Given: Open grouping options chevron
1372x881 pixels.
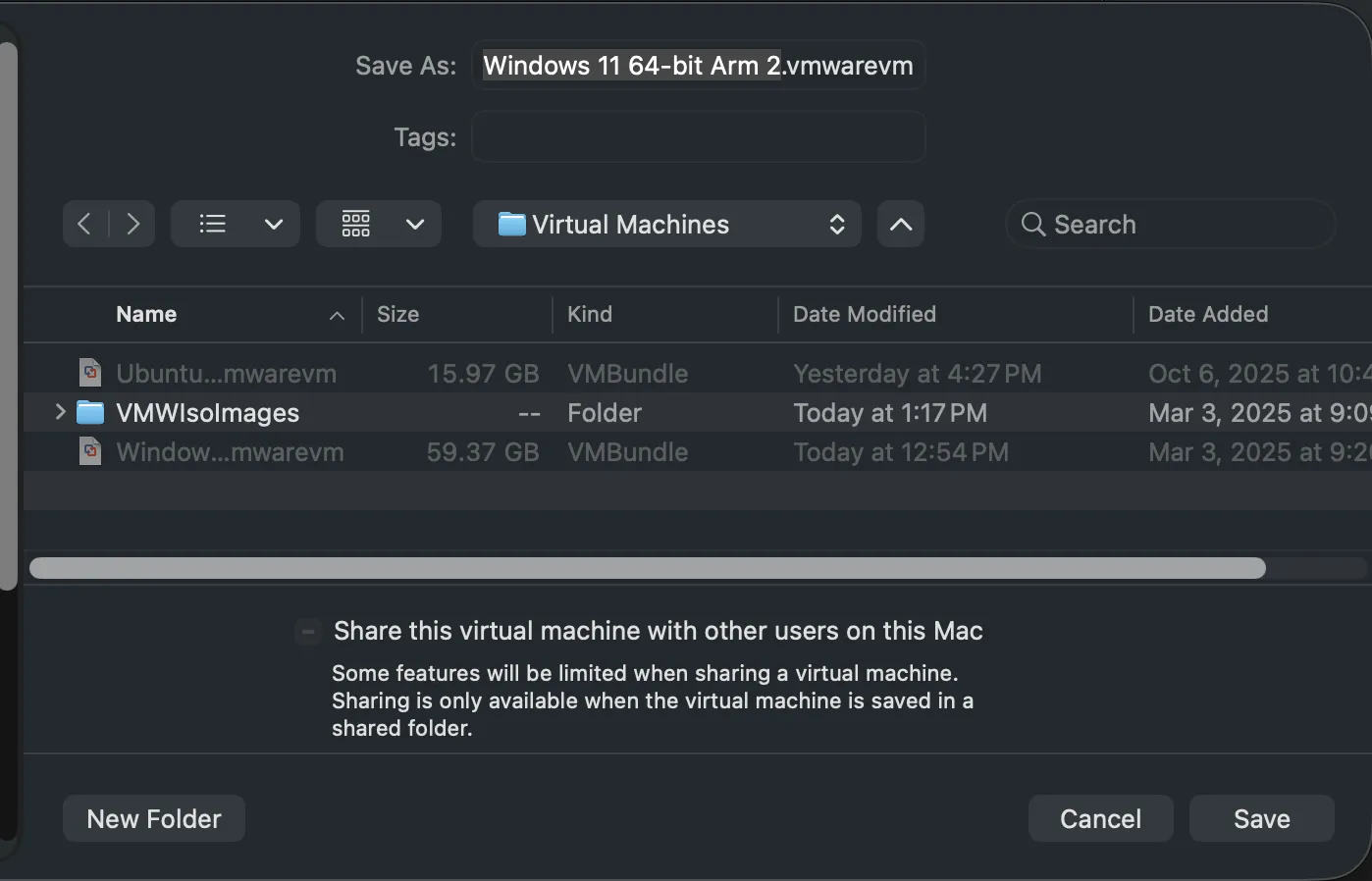Looking at the screenshot, I should point(415,225).
